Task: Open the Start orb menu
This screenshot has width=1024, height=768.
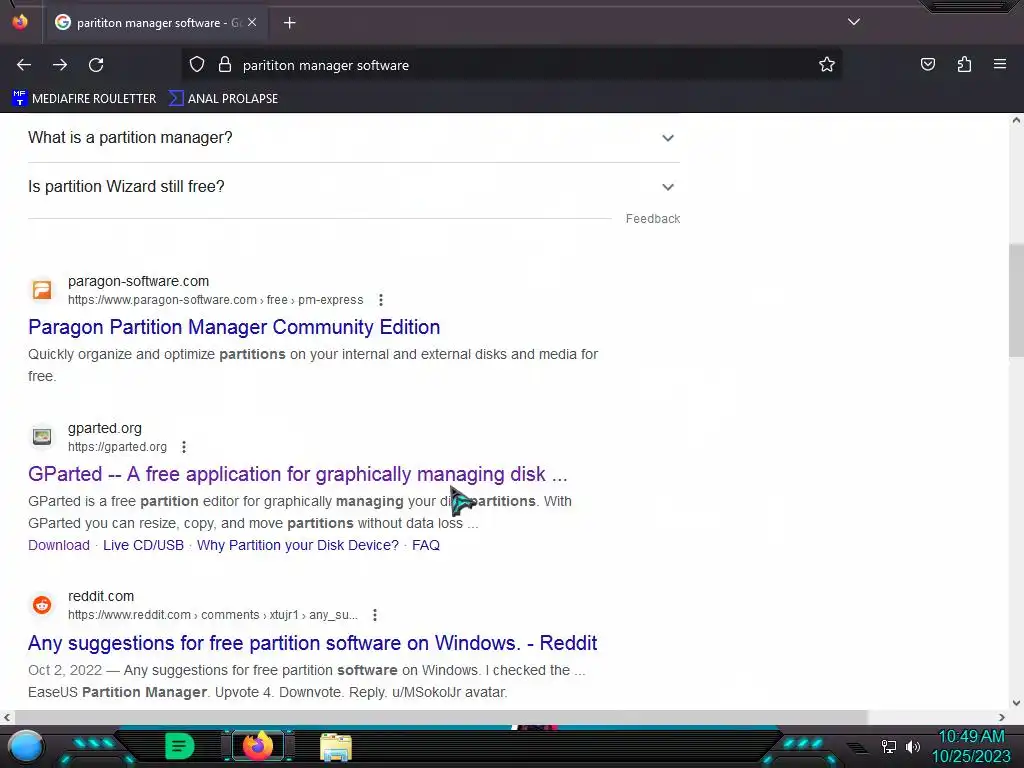Action: pos(26,746)
